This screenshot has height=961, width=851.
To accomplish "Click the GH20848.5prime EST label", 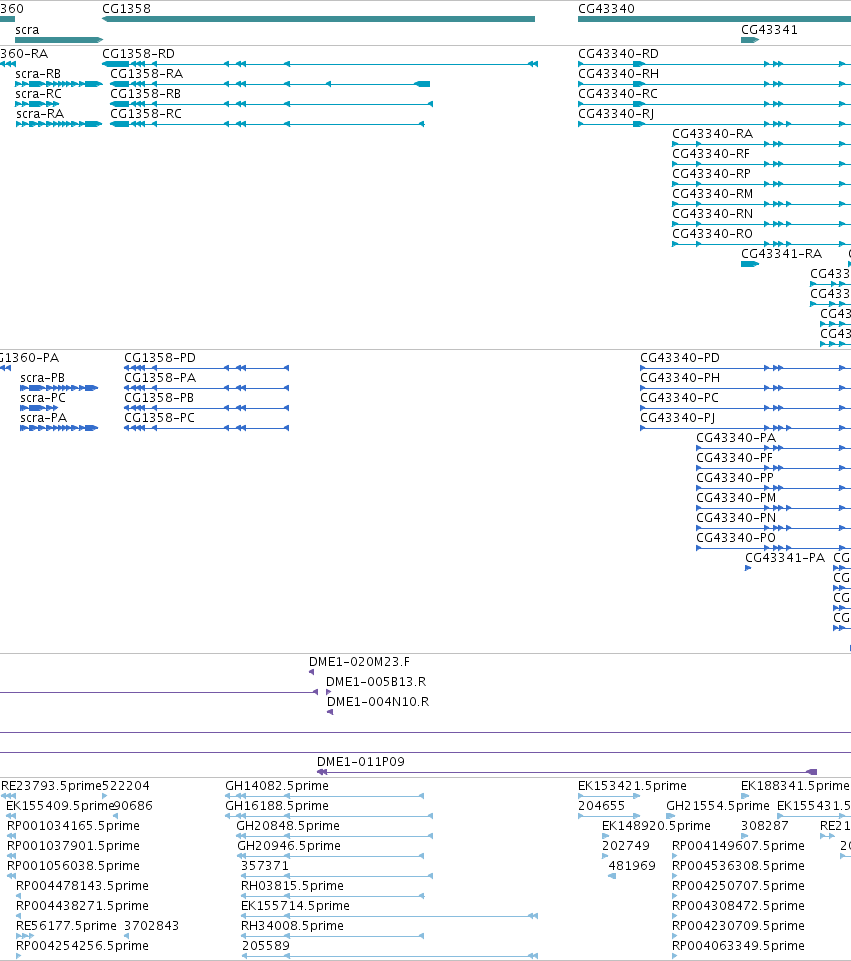I will (288, 826).
